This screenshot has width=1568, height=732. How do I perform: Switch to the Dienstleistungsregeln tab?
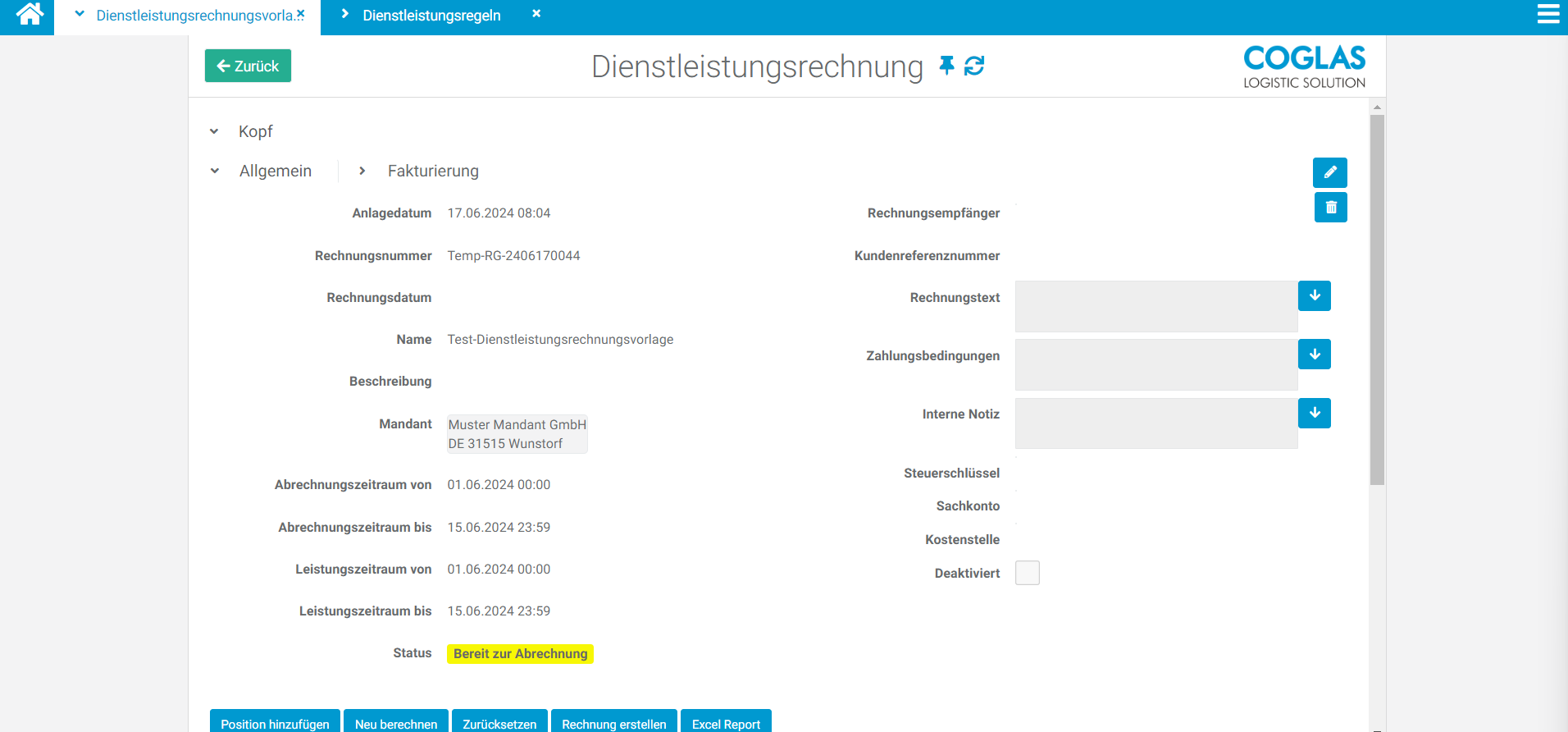(x=431, y=16)
